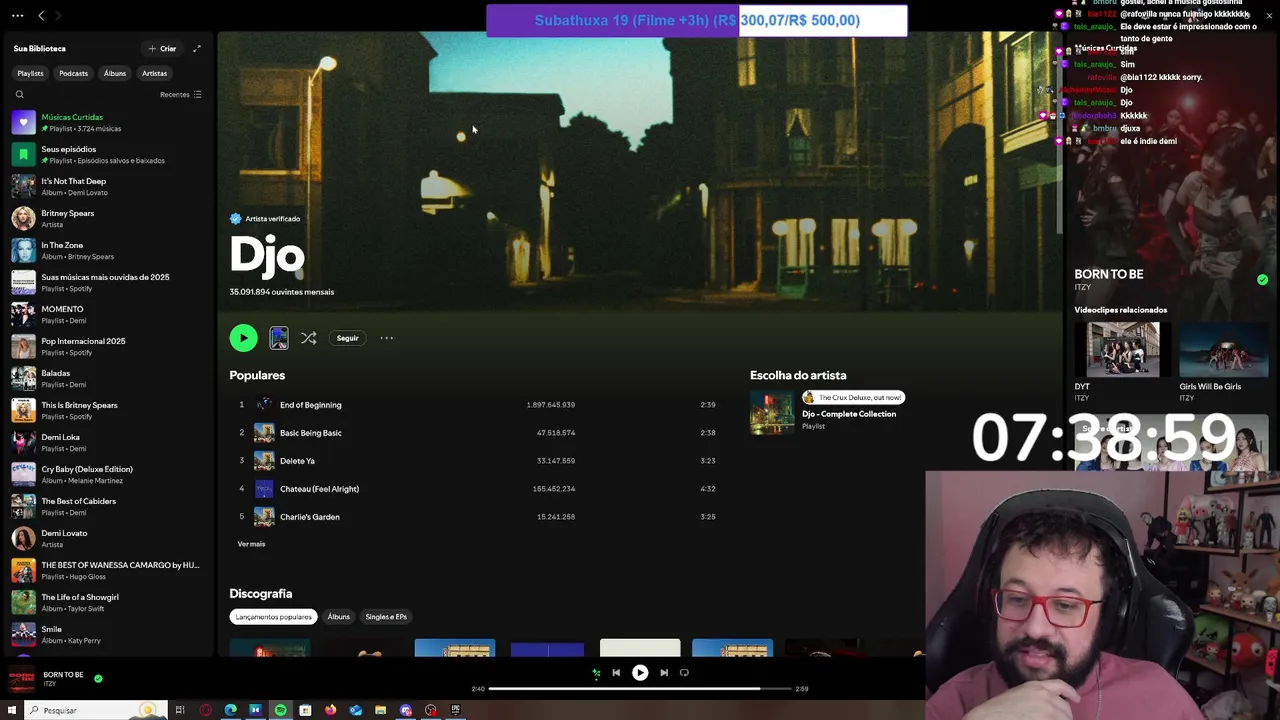Viewport: 1280px width, 720px height.
Task: Skip to previous track
Action: [616, 673]
